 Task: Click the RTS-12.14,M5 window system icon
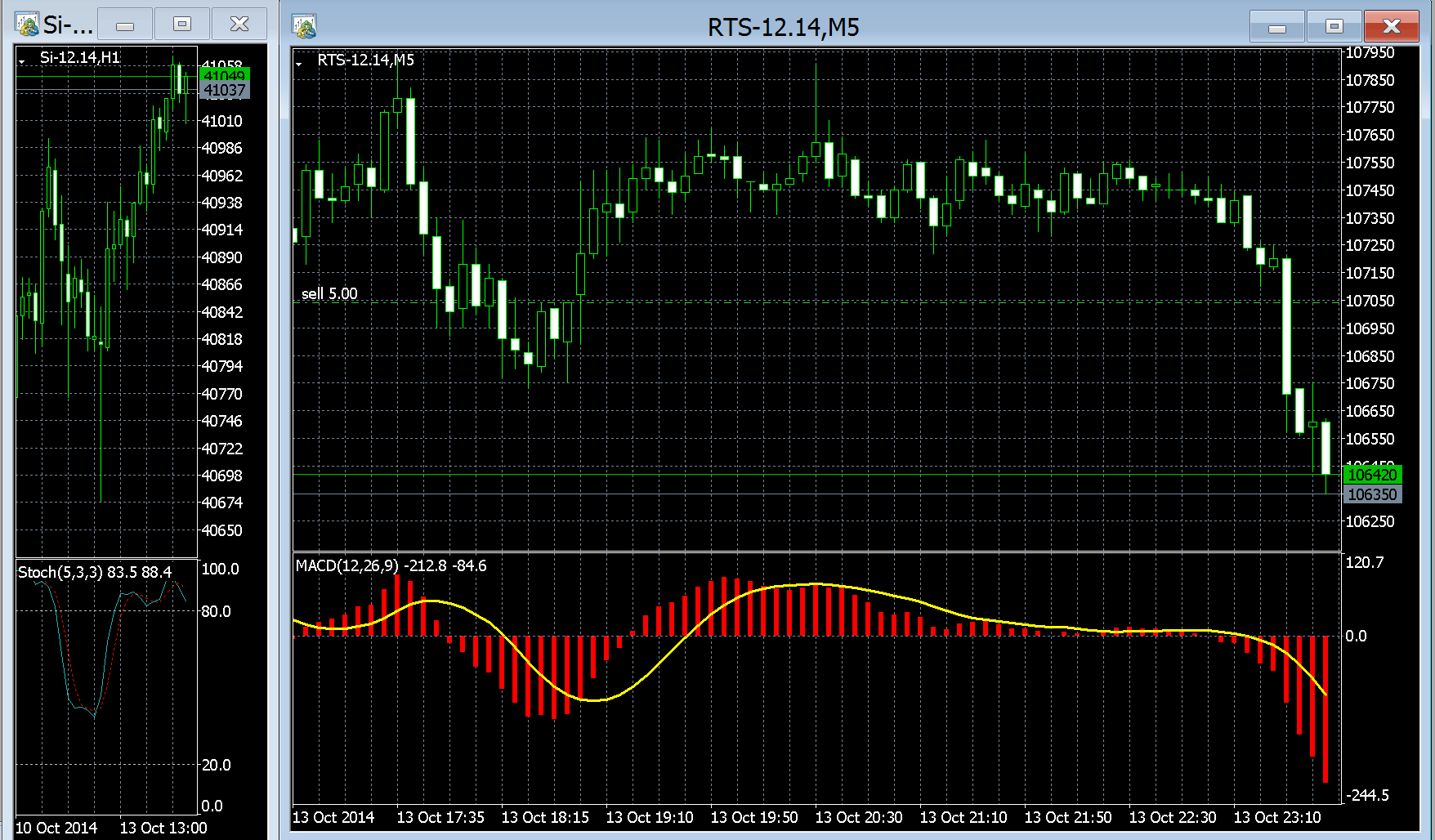coord(305,27)
